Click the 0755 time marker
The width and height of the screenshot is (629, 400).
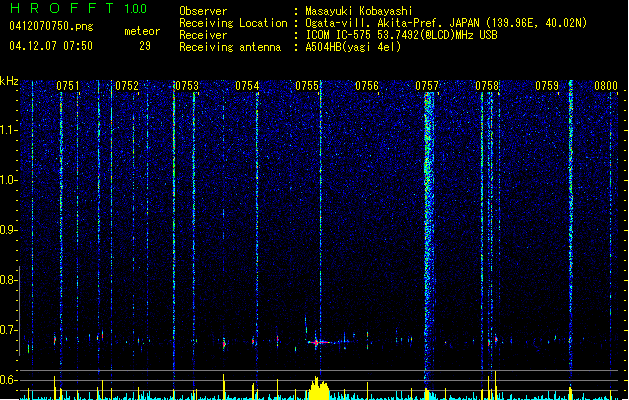click(x=307, y=86)
